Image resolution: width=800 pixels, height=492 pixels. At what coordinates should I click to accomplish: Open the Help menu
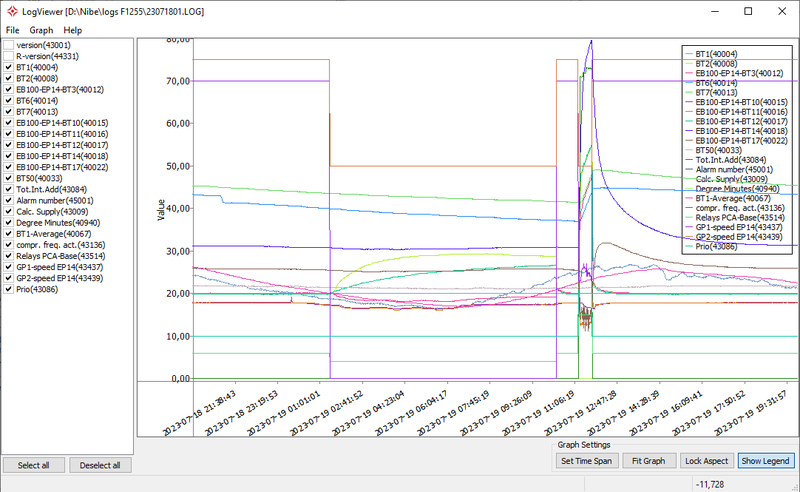72,30
